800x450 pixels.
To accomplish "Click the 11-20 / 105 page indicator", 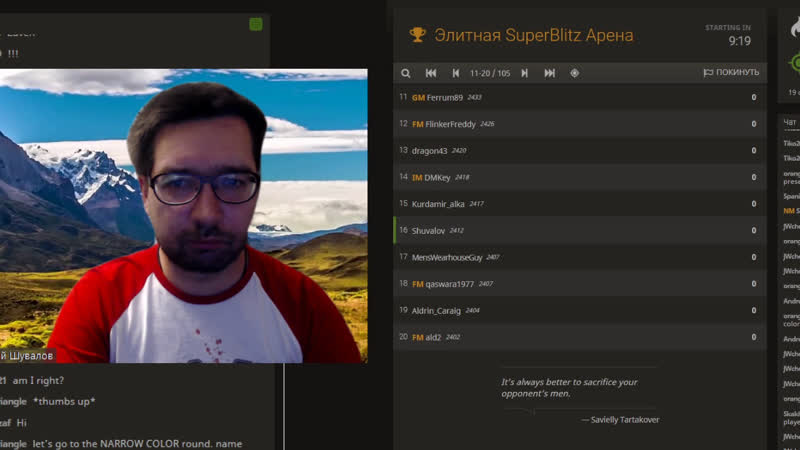I will tap(490, 73).
